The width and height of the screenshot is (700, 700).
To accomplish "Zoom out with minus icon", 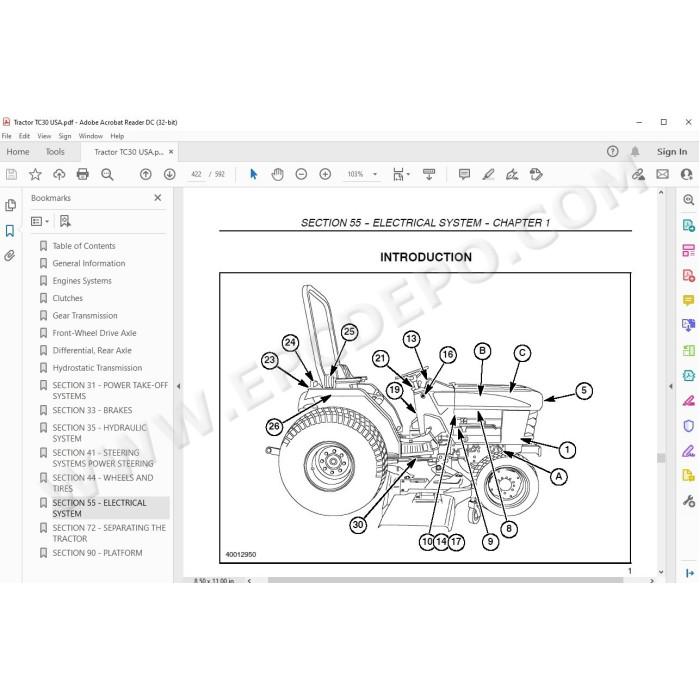I will (x=301, y=174).
